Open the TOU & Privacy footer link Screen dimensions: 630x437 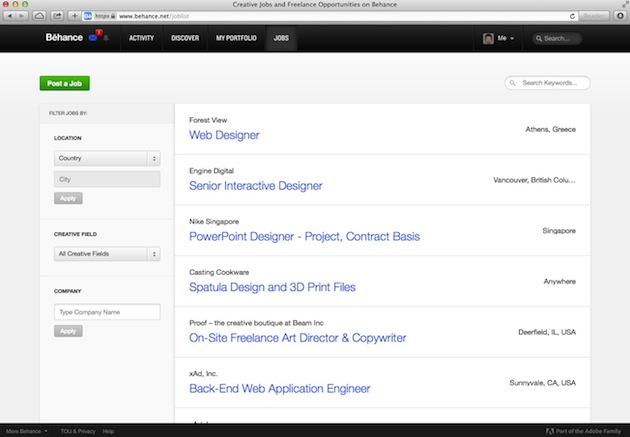(78, 431)
